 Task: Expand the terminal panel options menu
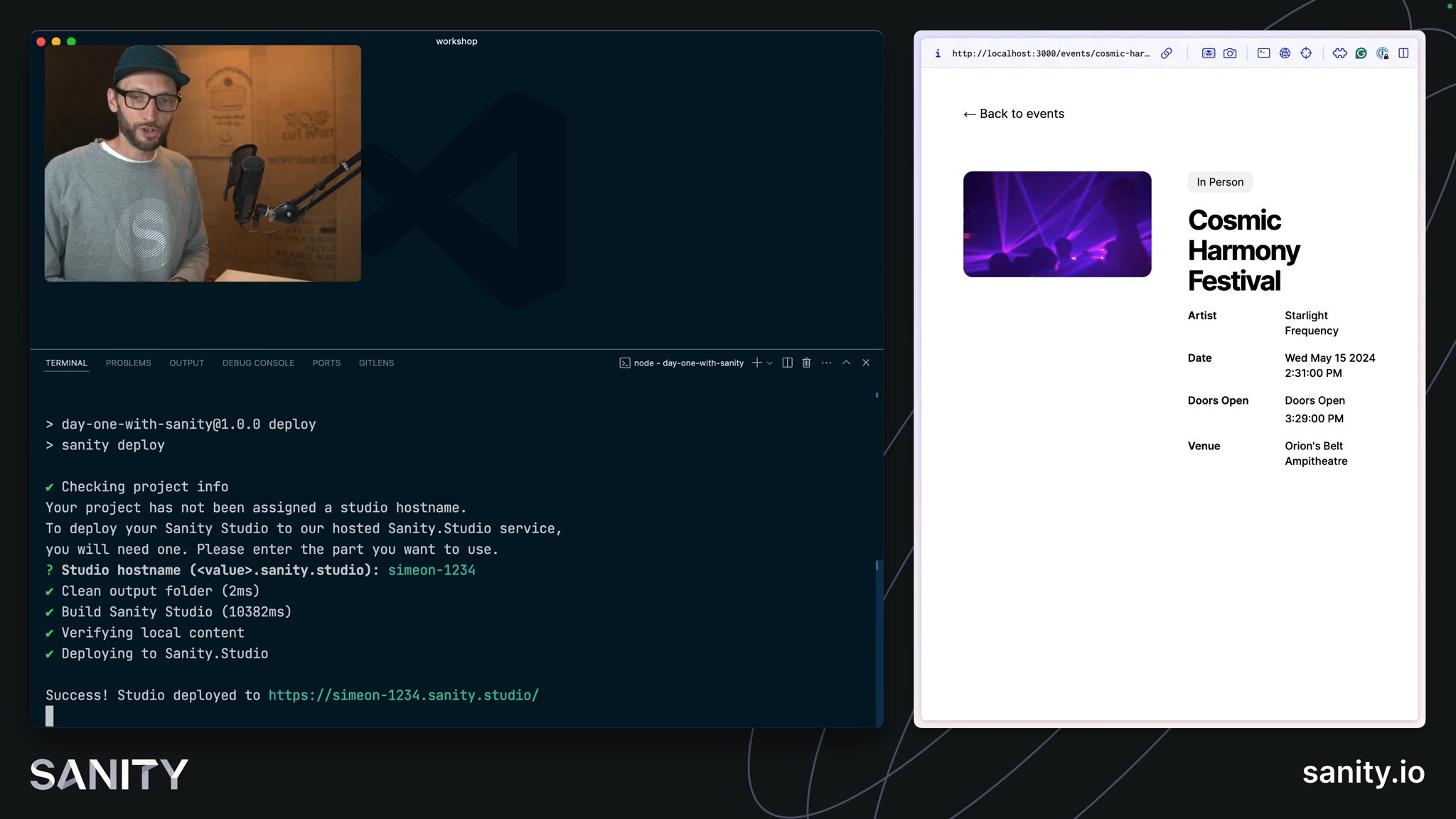point(826,363)
